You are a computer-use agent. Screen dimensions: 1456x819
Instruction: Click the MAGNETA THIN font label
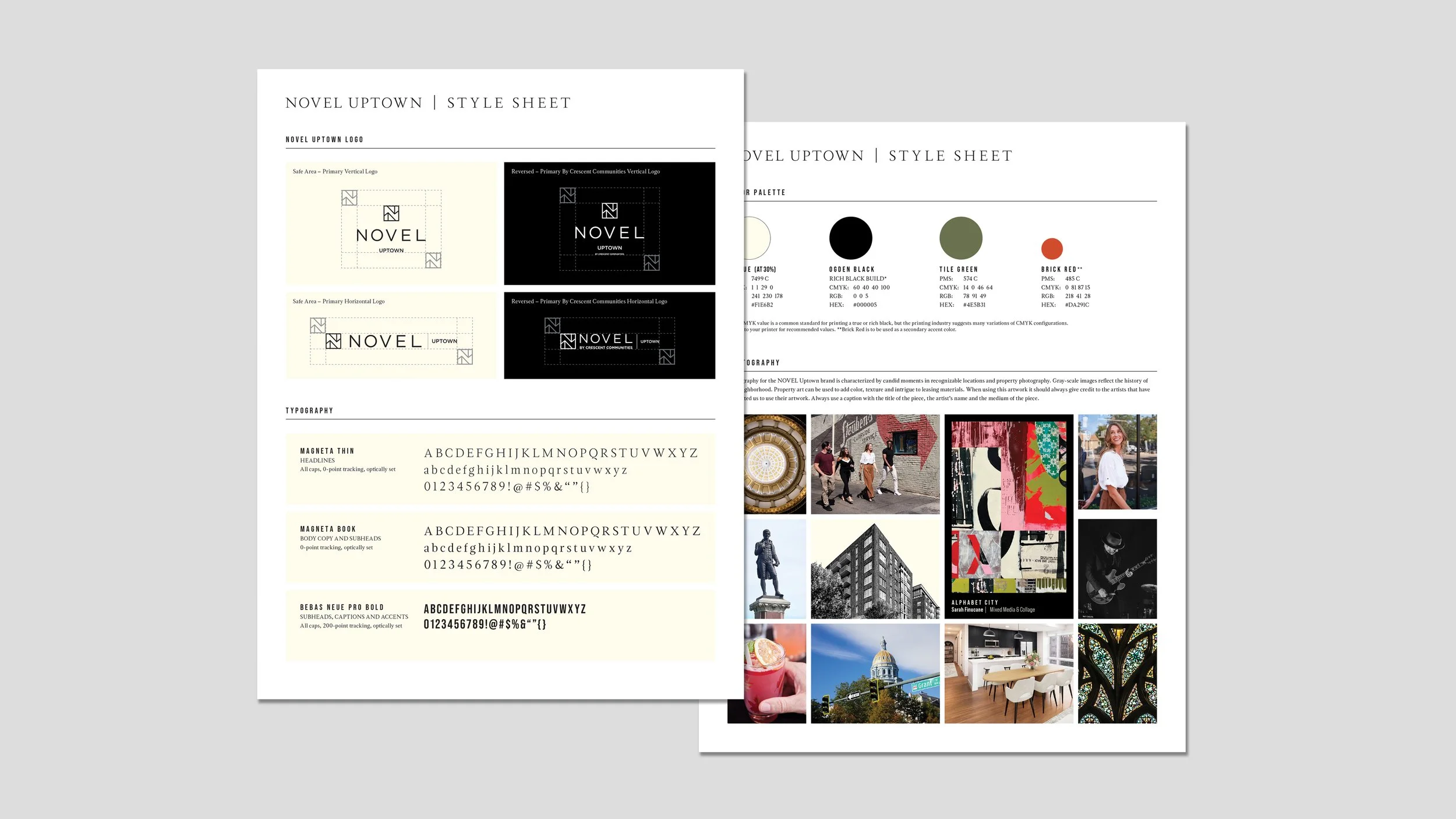click(x=327, y=451)
